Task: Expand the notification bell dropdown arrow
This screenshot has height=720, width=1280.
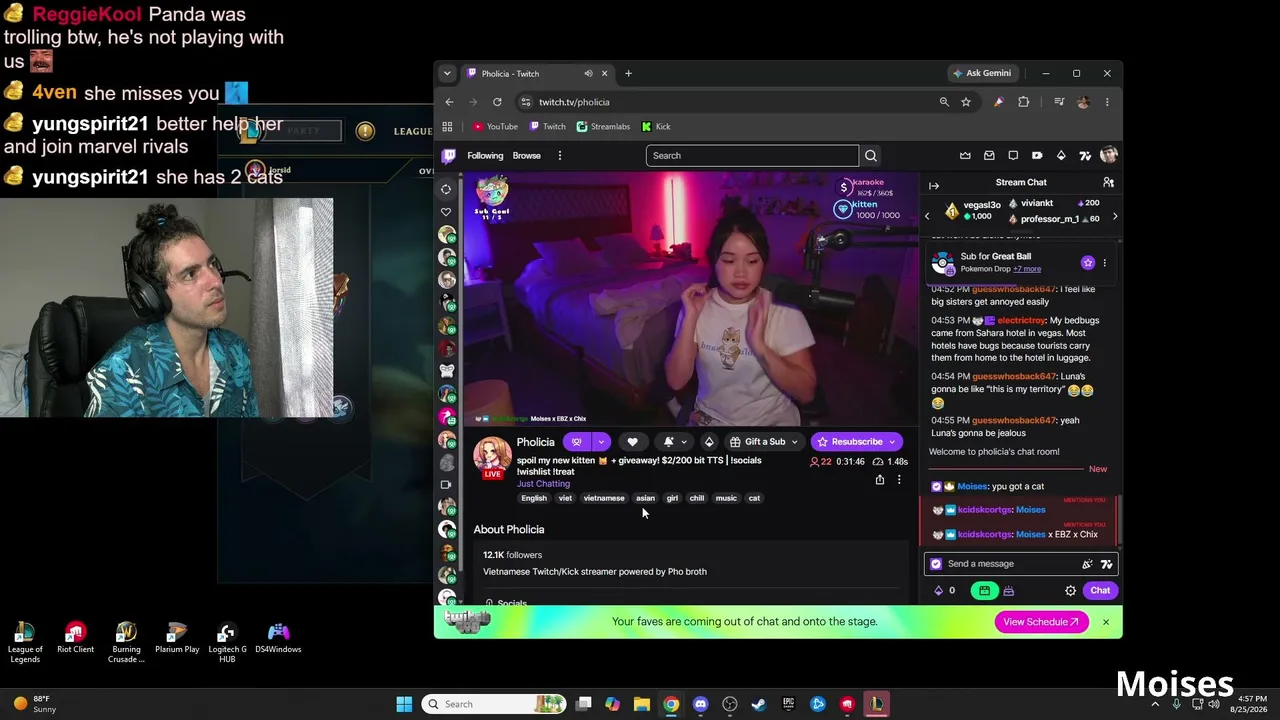Action: (684, 442)
